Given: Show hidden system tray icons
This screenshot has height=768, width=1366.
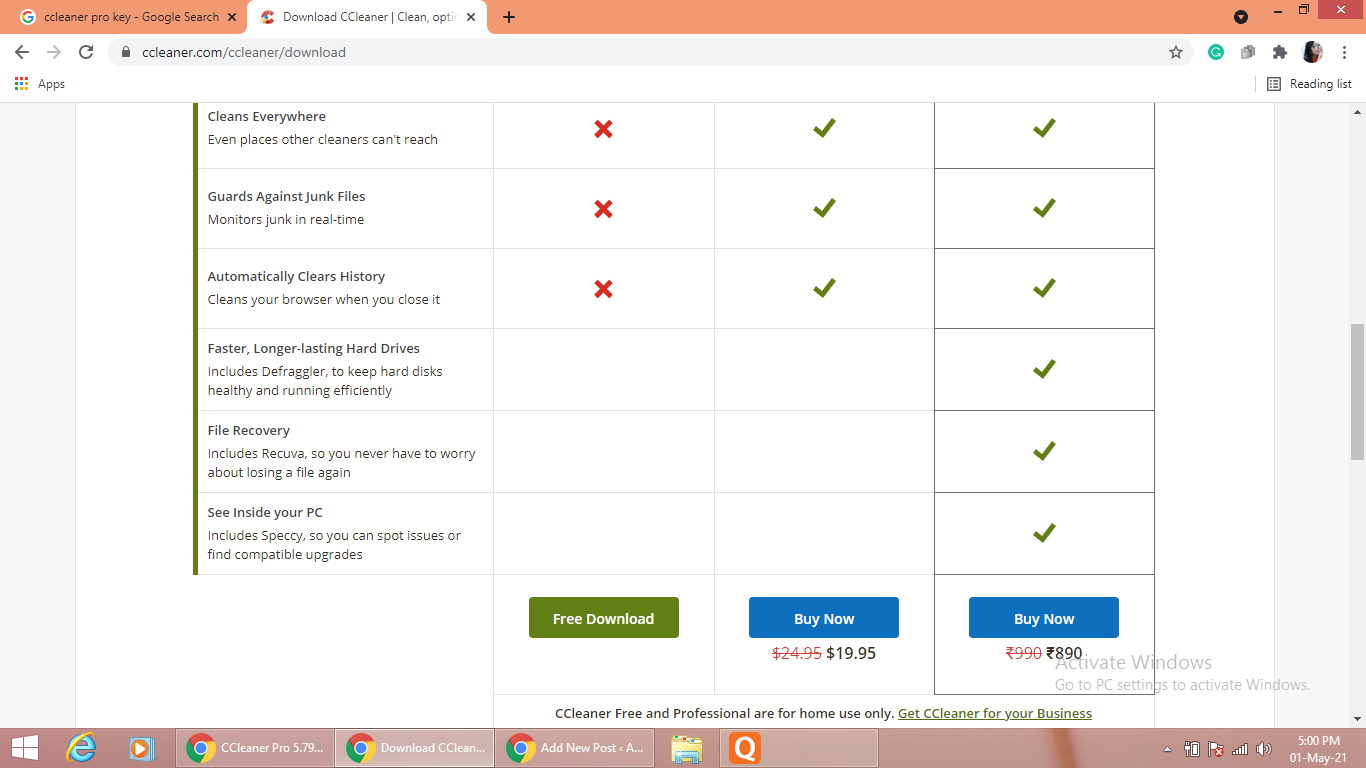Looking at the screenshot, I should pos(1167,749).
